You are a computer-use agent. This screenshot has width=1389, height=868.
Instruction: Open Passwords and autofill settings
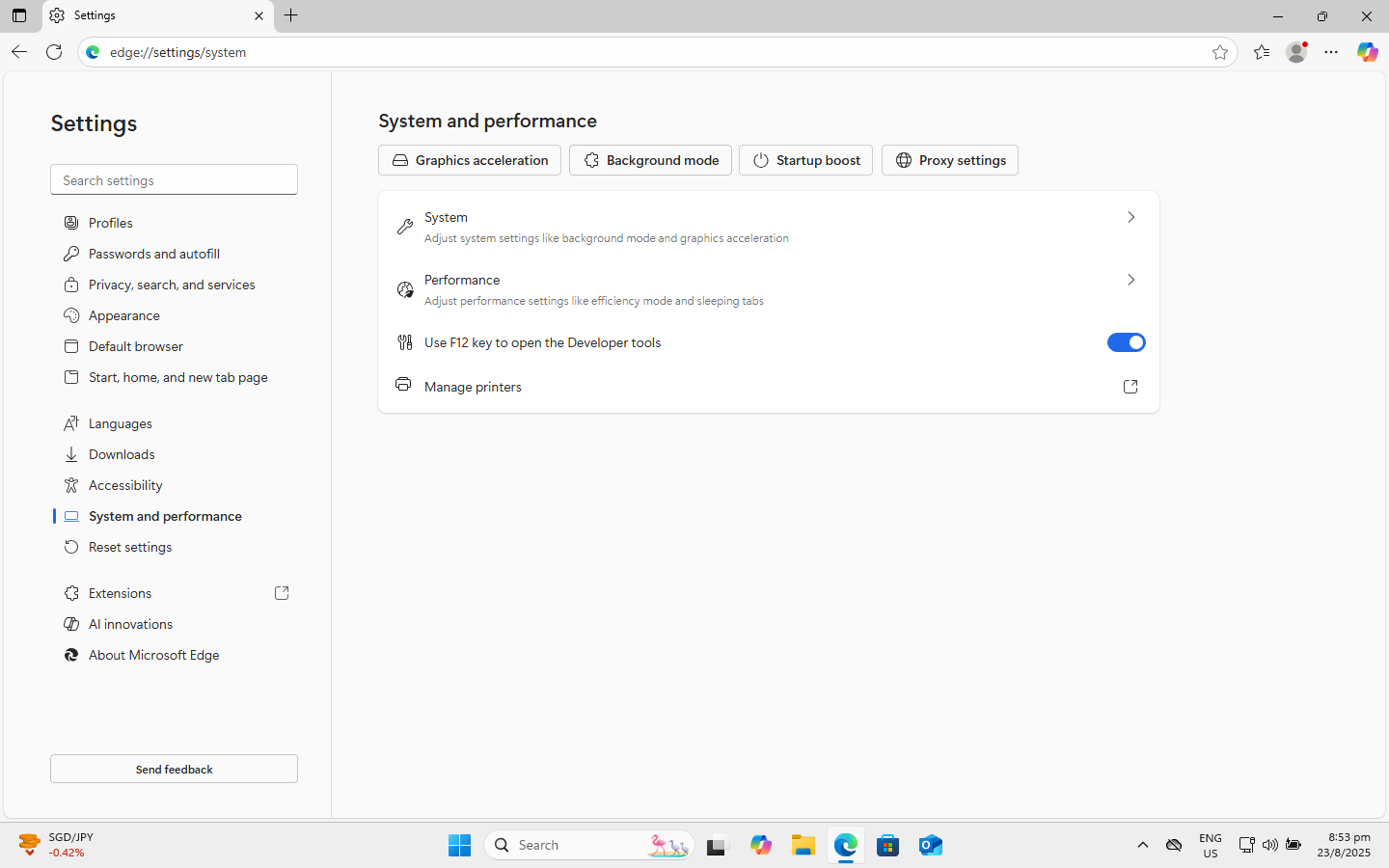click(174, 254)
